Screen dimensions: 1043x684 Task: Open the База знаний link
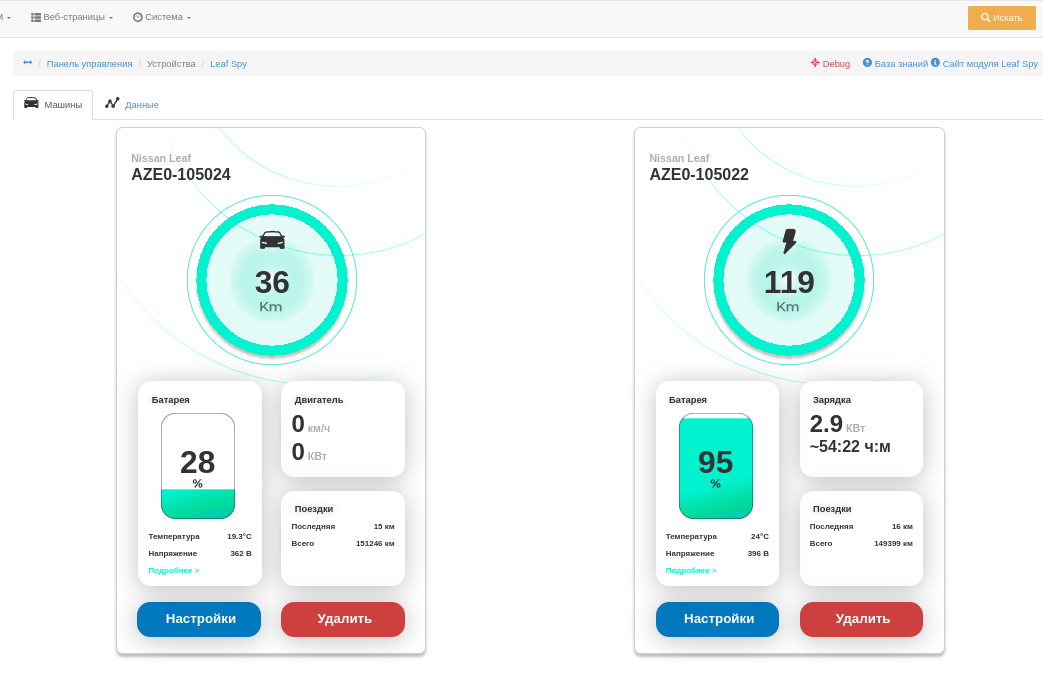pos(895,64)
